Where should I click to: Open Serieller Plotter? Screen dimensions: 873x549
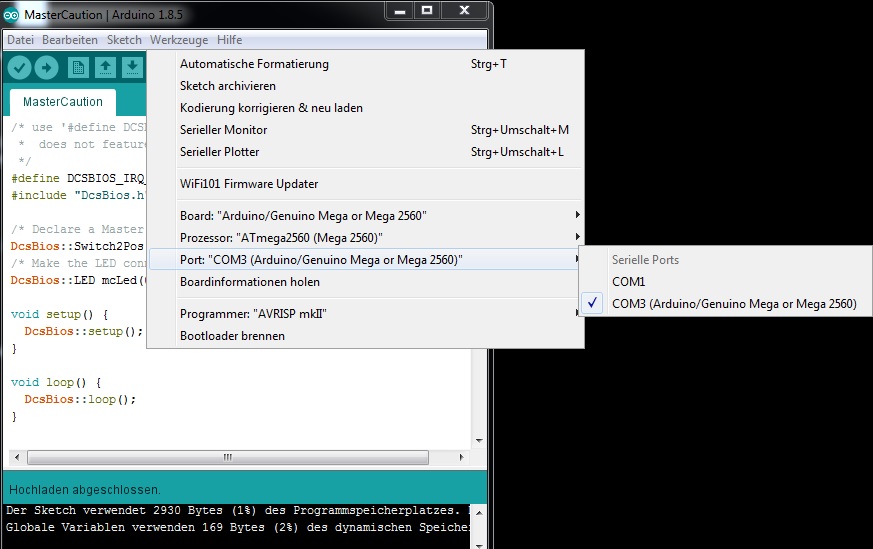(365, 152)
